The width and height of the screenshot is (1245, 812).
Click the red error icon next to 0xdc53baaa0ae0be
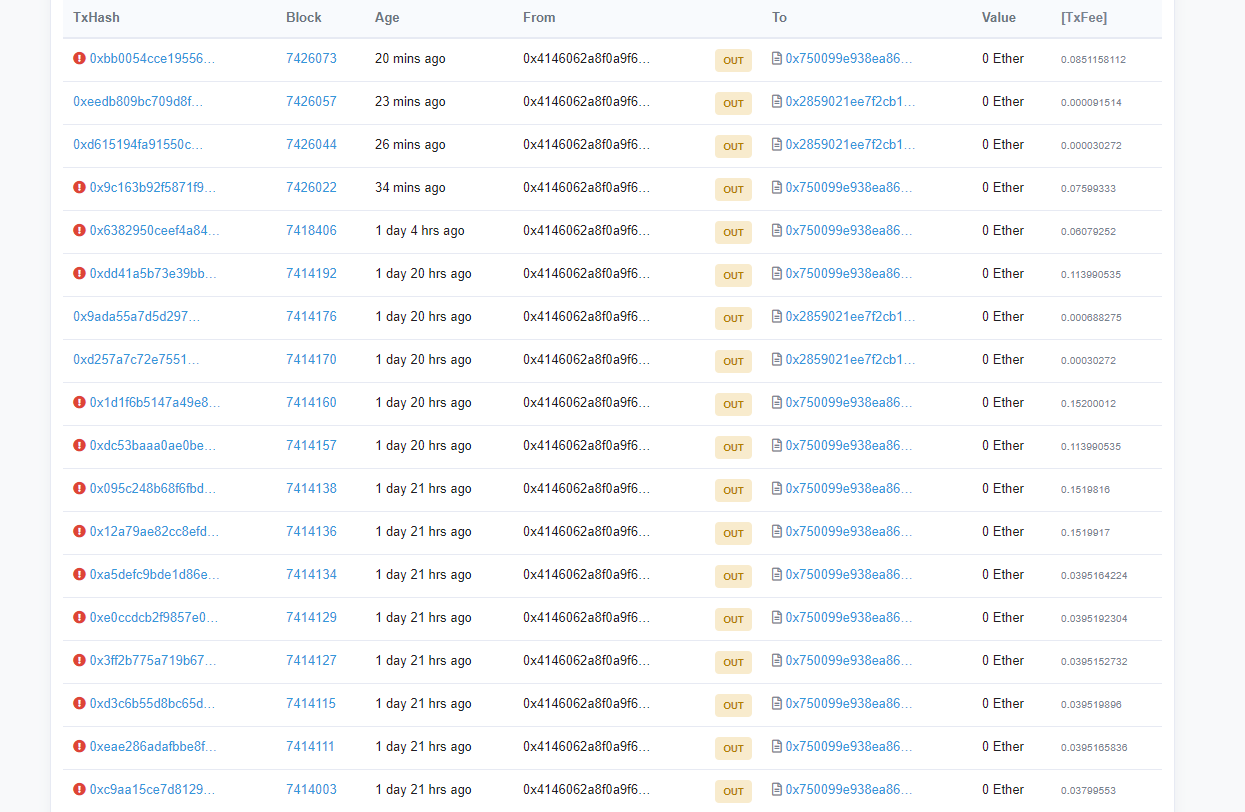[80, 445]
